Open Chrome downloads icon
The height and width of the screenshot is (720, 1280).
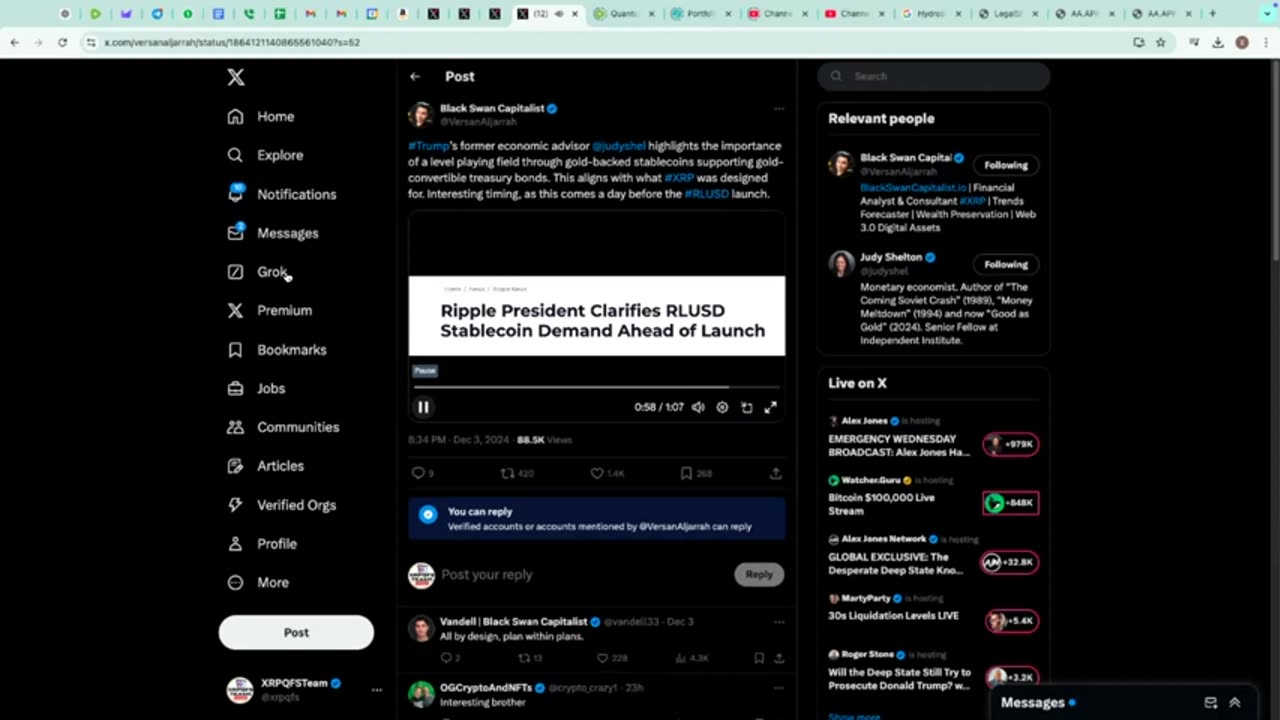[x=1218, y=43]
